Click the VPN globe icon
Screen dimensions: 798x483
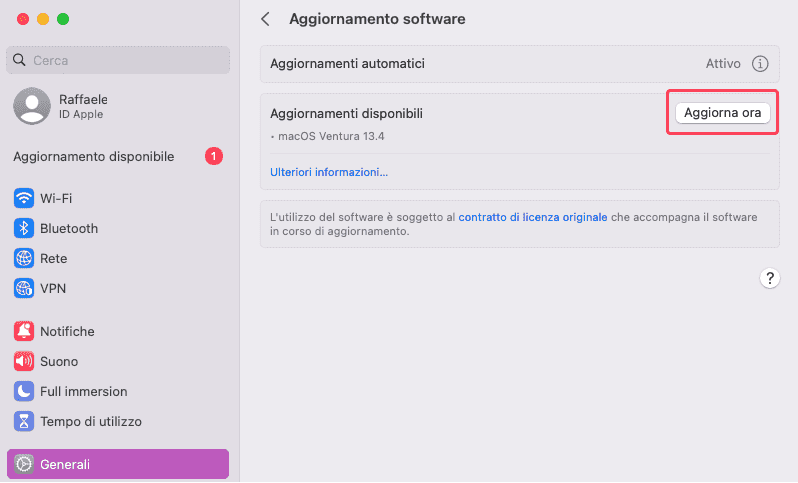[x=24, y=288]
